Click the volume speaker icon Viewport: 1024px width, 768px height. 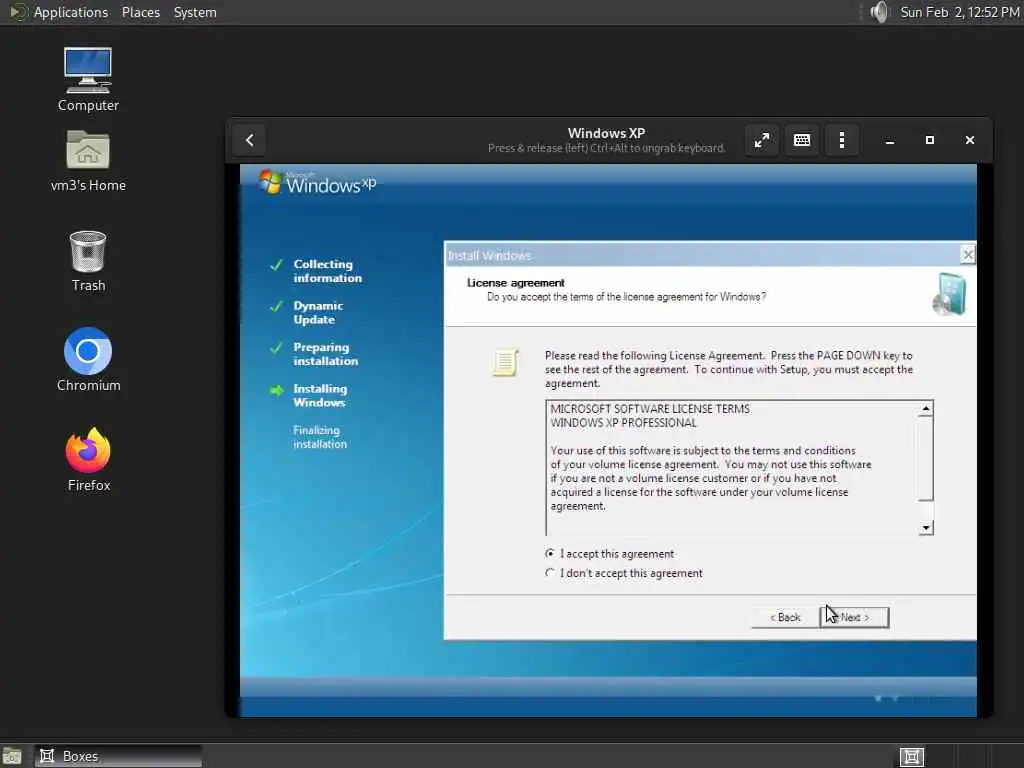pos(879,12)
